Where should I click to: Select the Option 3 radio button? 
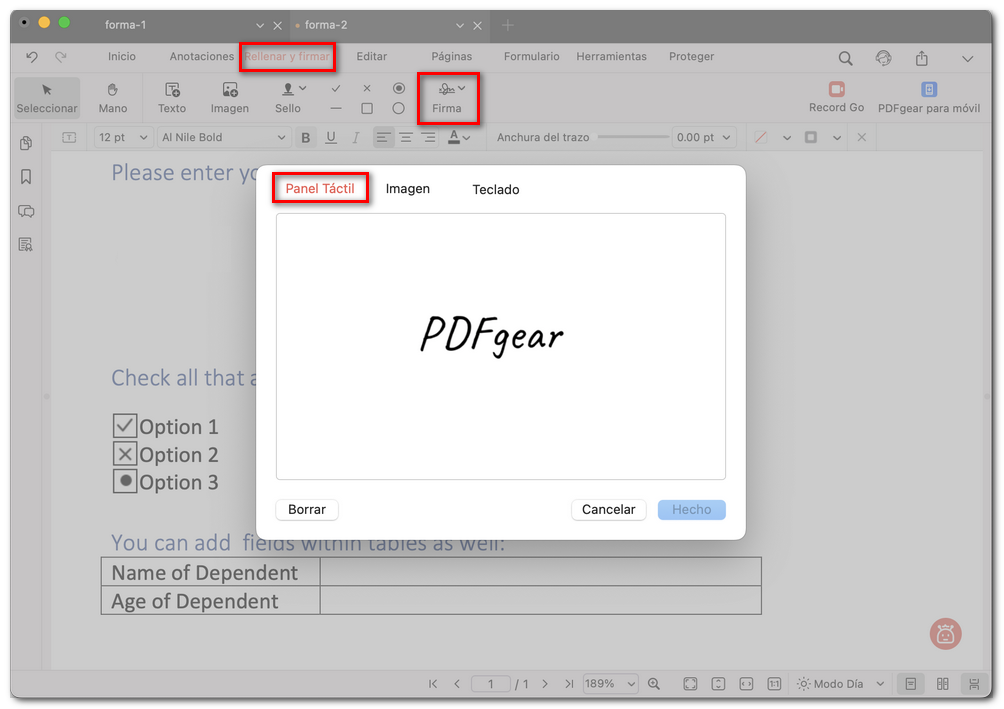125,482
